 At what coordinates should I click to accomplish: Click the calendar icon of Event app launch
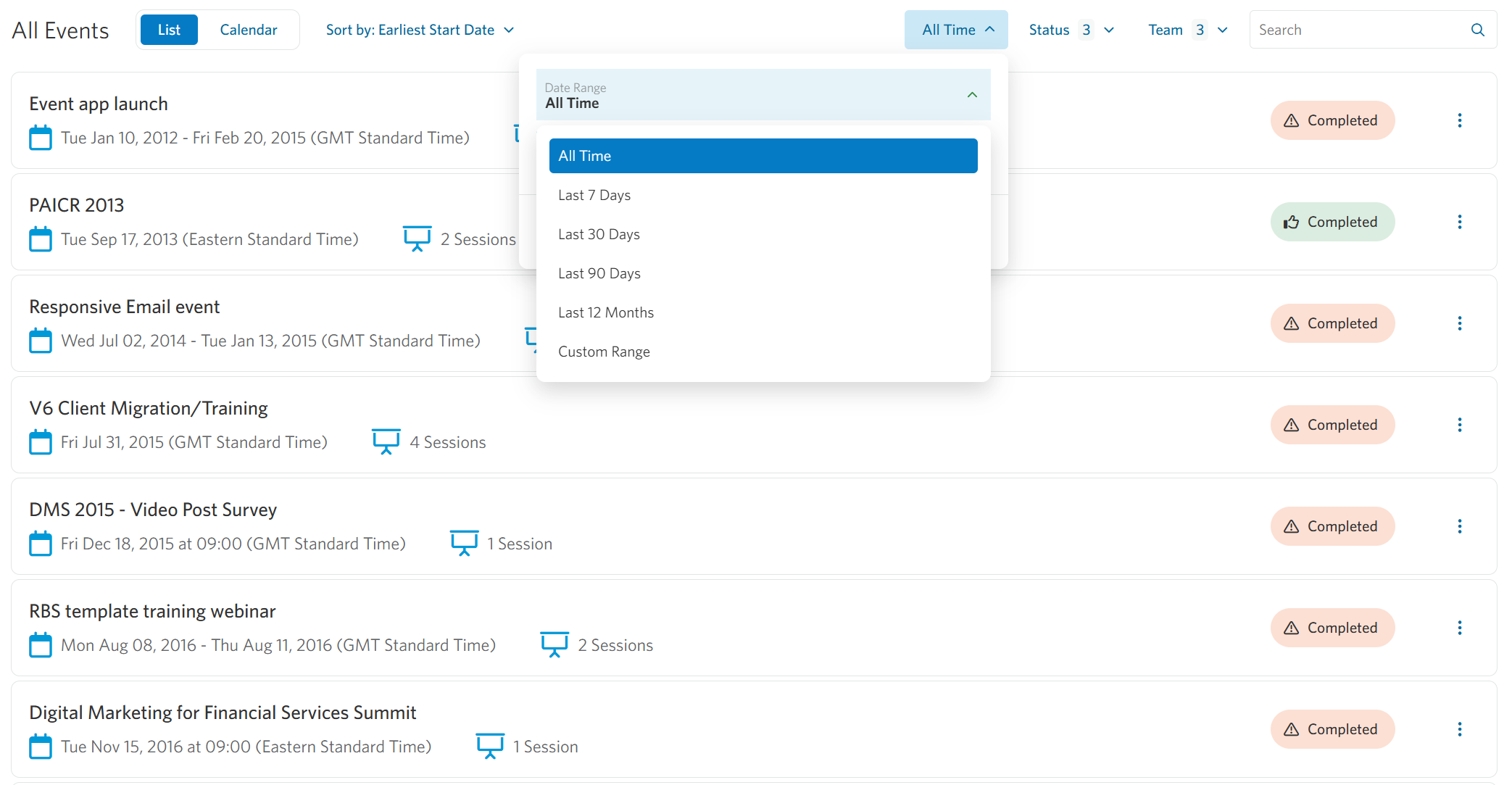point(41,138)
